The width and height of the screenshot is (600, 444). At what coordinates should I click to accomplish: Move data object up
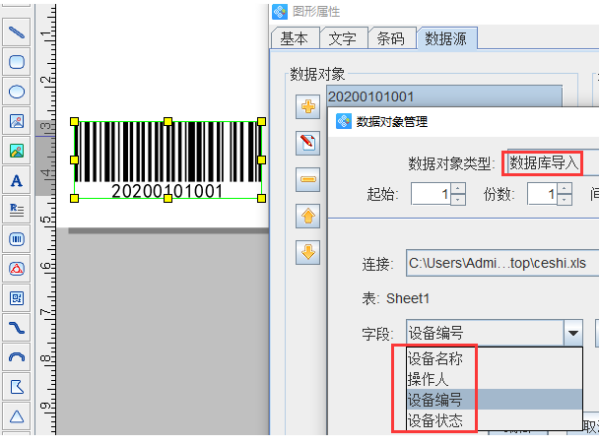(x=308, y=216)
